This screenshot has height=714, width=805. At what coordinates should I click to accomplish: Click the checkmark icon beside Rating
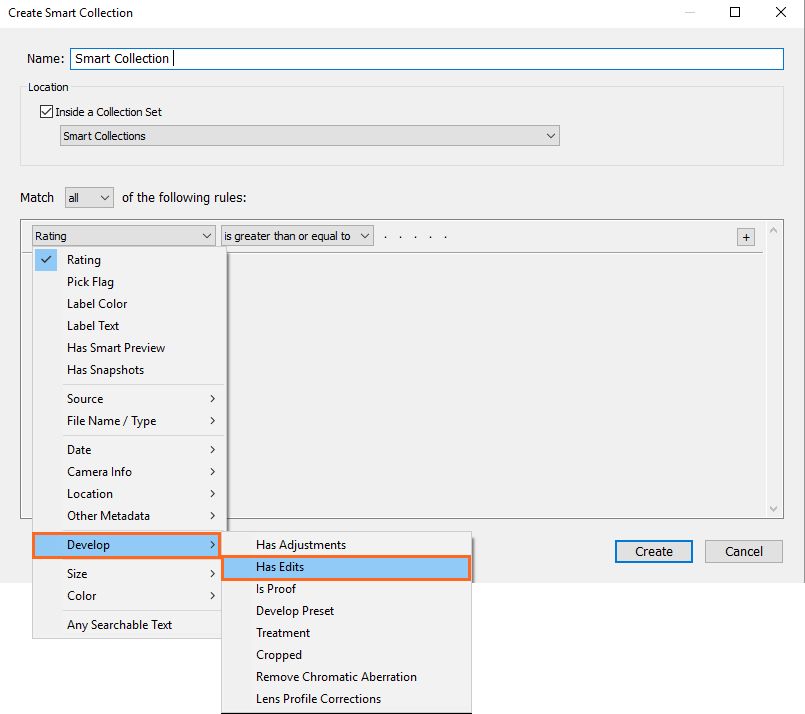click(x=46, y=259)
